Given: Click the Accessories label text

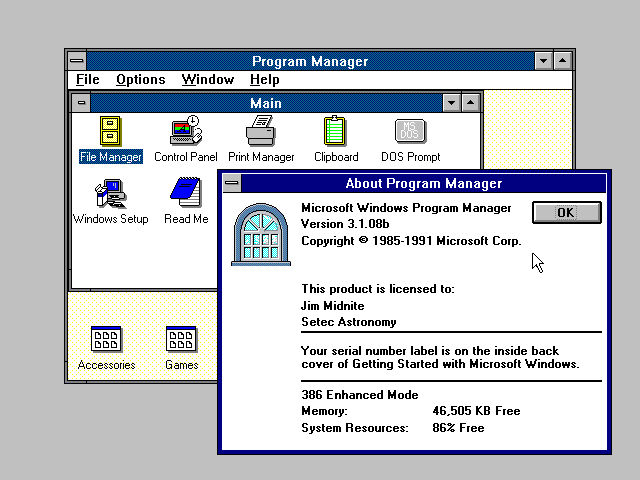Looking at the screenshot, I should (x=106, y=365).
